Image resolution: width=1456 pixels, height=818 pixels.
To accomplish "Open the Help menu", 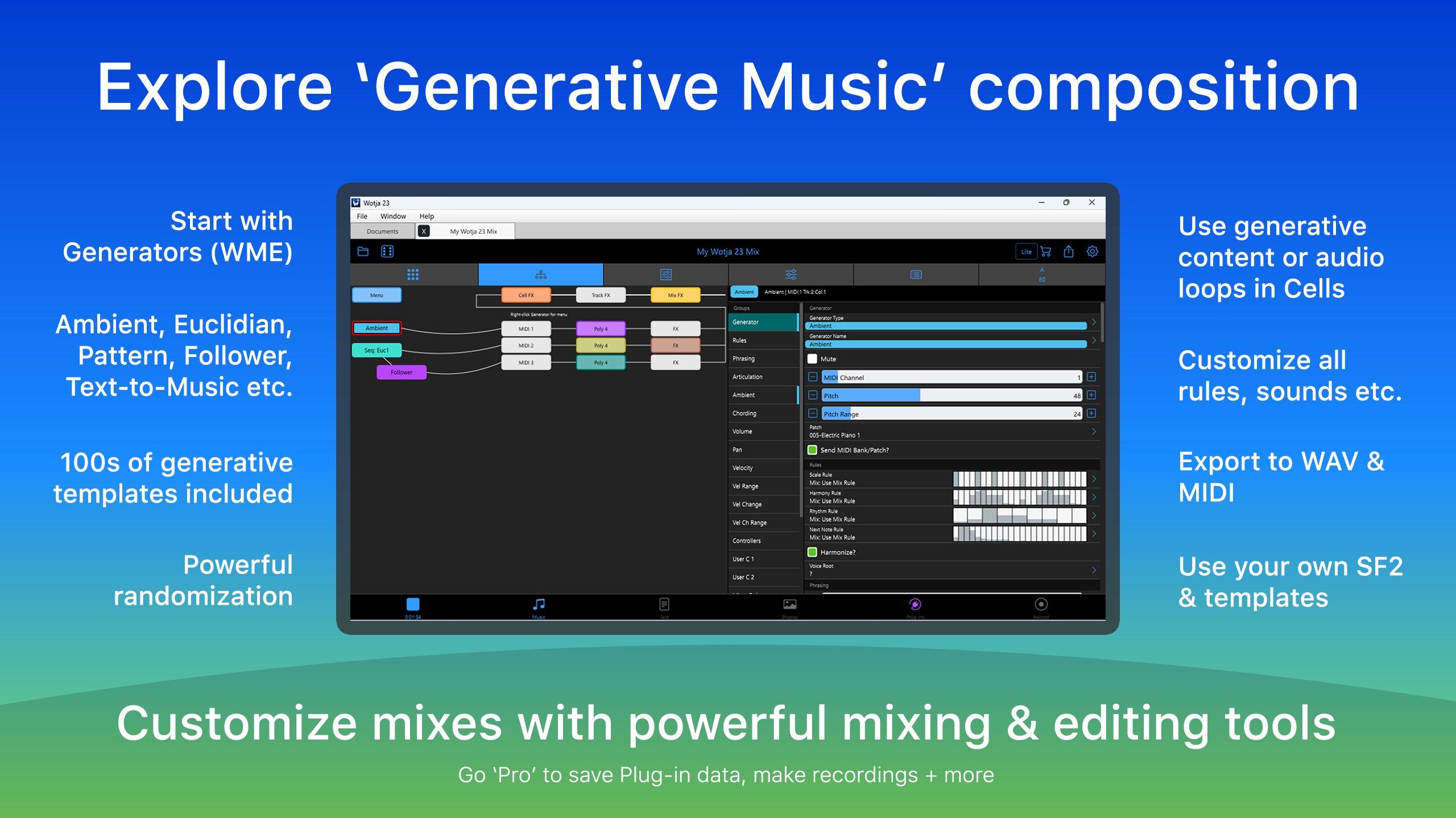I will pos(427,216).
